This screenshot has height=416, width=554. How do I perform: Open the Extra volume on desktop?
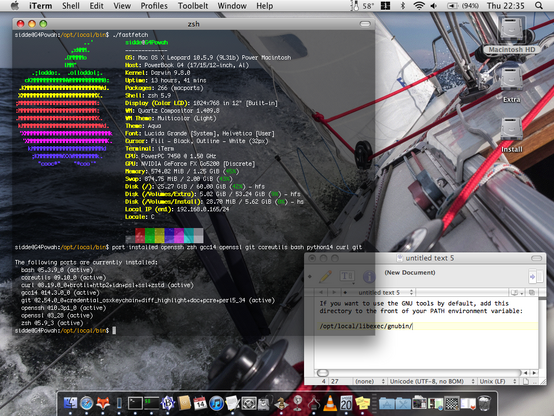tap(511, 85)
